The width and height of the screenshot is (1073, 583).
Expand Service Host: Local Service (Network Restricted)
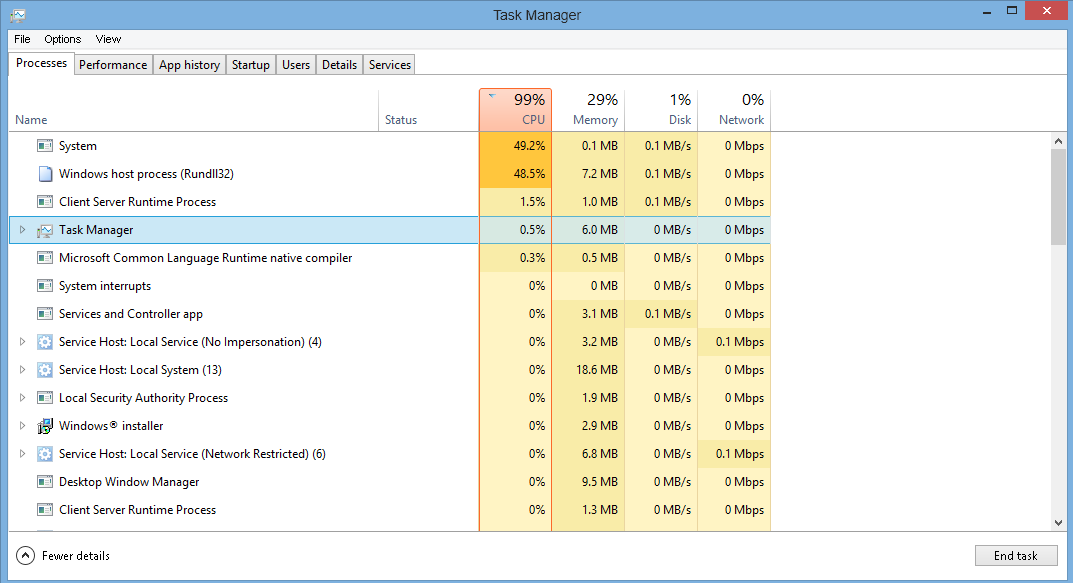[x=23, y=454]
